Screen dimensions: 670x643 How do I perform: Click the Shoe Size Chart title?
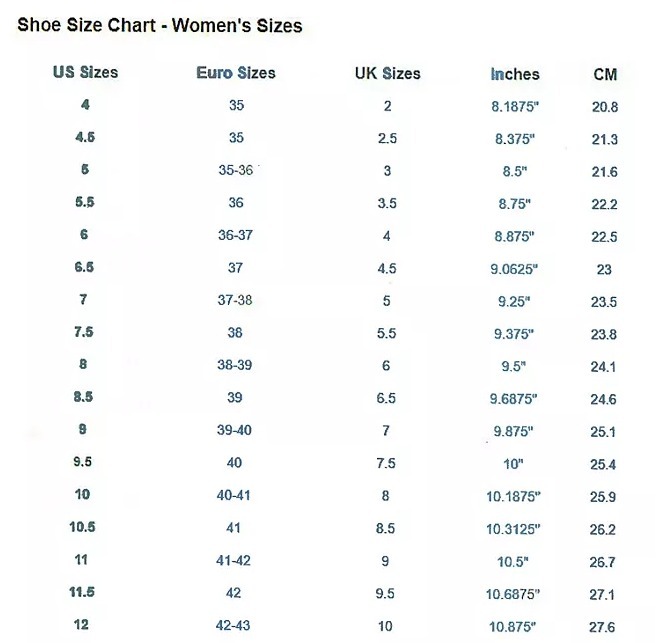coord(160,25)
